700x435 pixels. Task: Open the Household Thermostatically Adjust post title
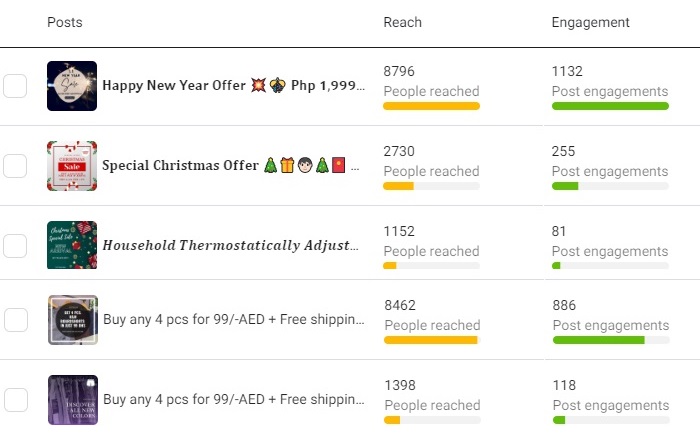(x=232, y=245)
